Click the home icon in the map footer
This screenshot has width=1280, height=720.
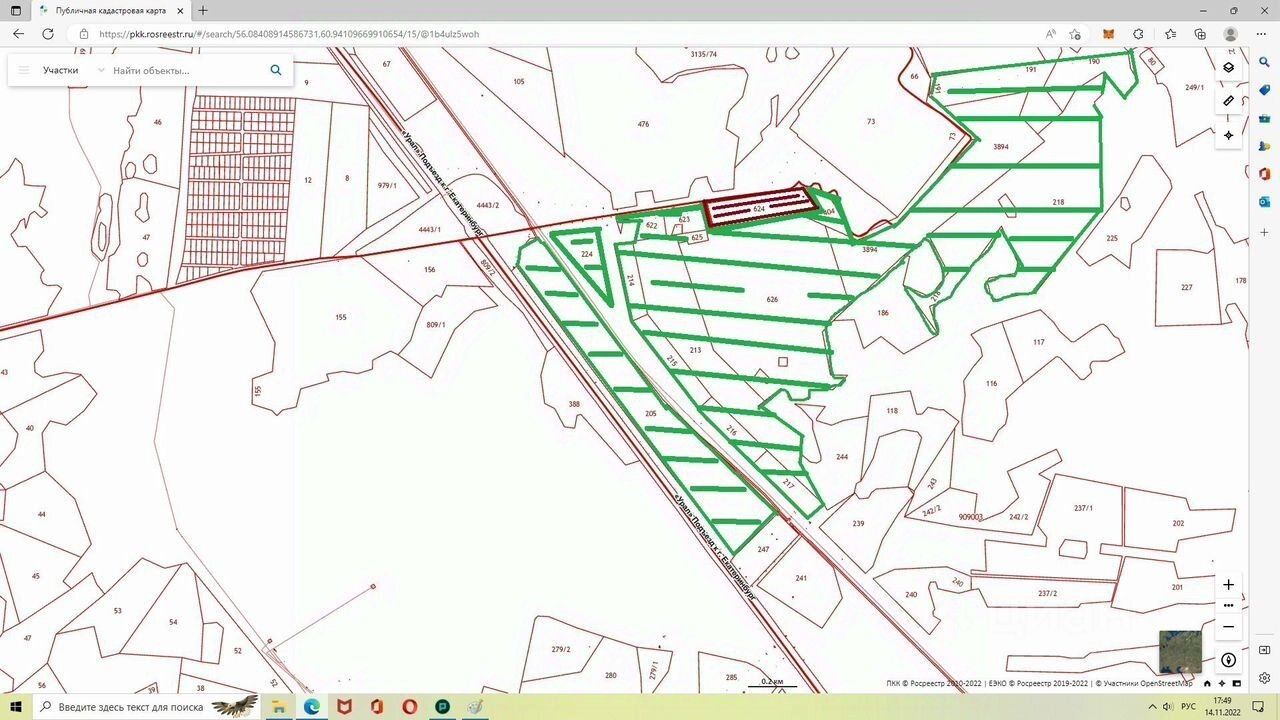point(1208,684)
